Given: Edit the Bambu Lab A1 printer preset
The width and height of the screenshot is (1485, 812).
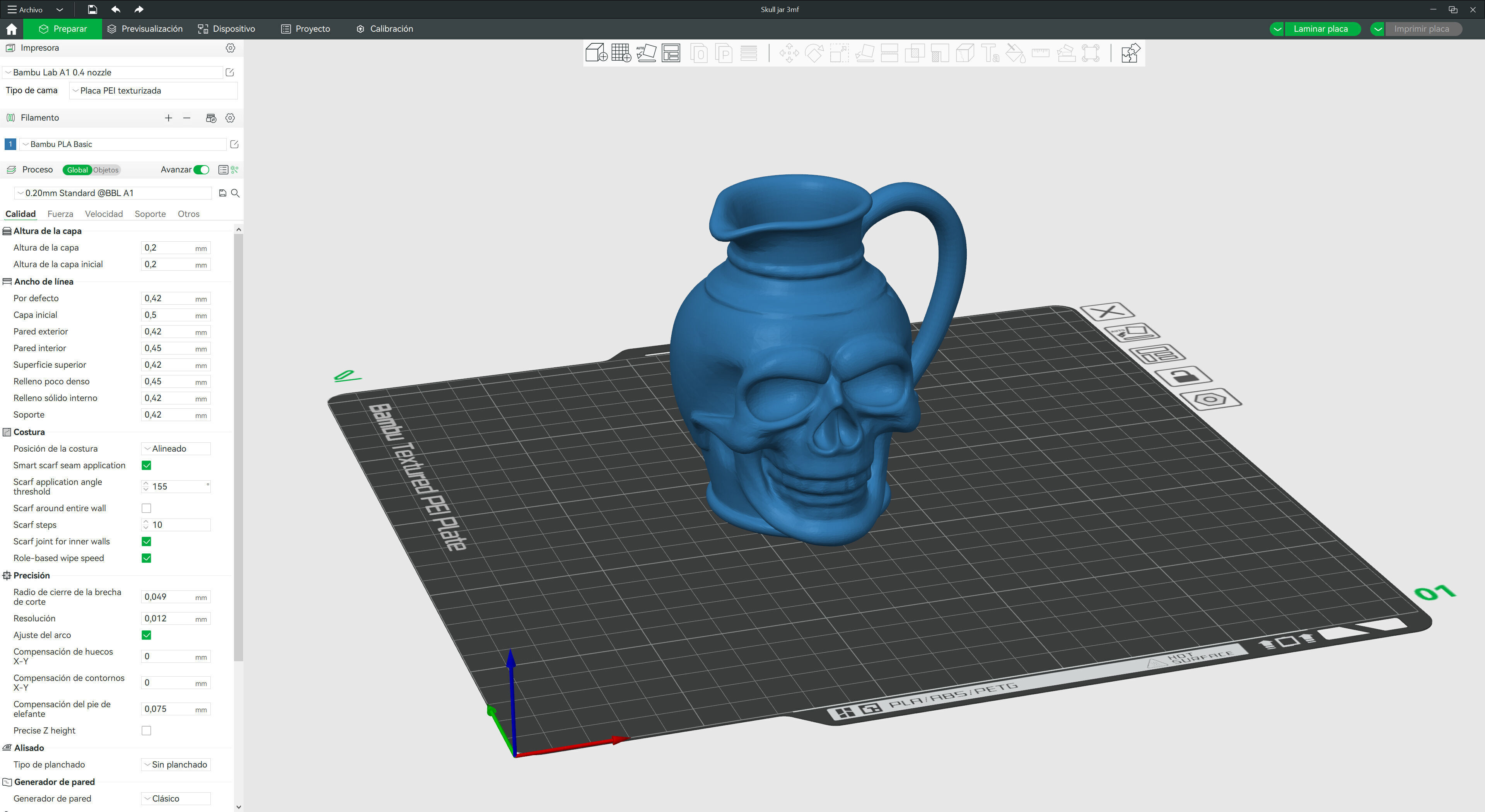Looking at the screenshot, I should tap(229, 73).
